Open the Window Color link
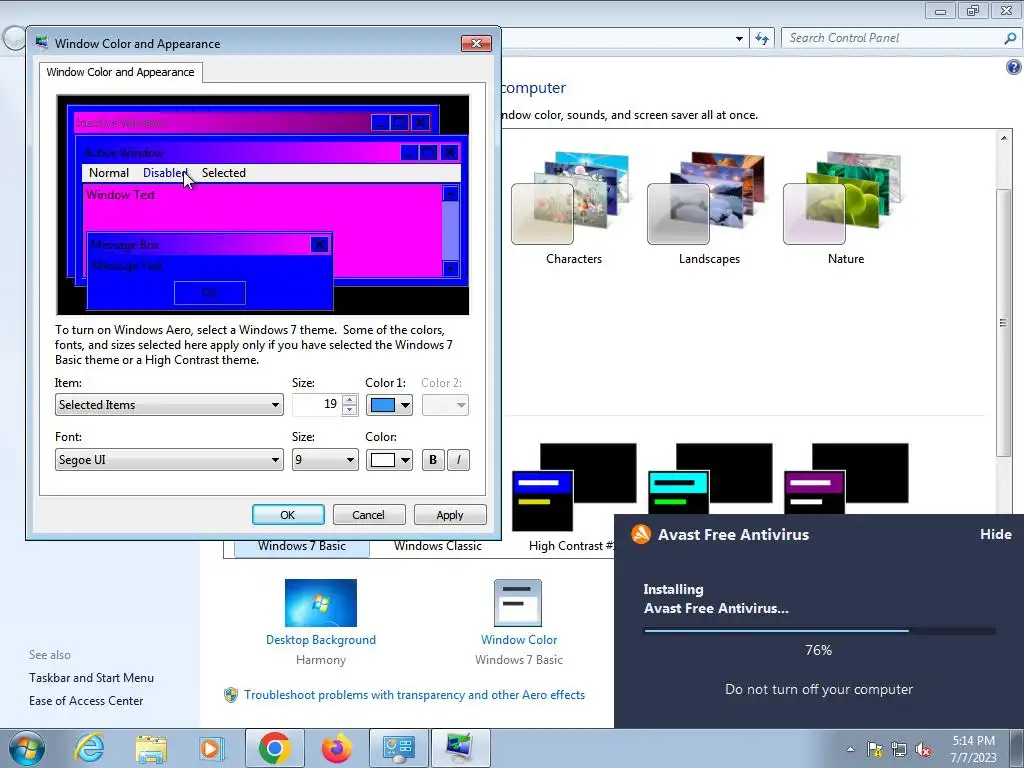This screenshot has height=768, width=1024. [519, 640]
